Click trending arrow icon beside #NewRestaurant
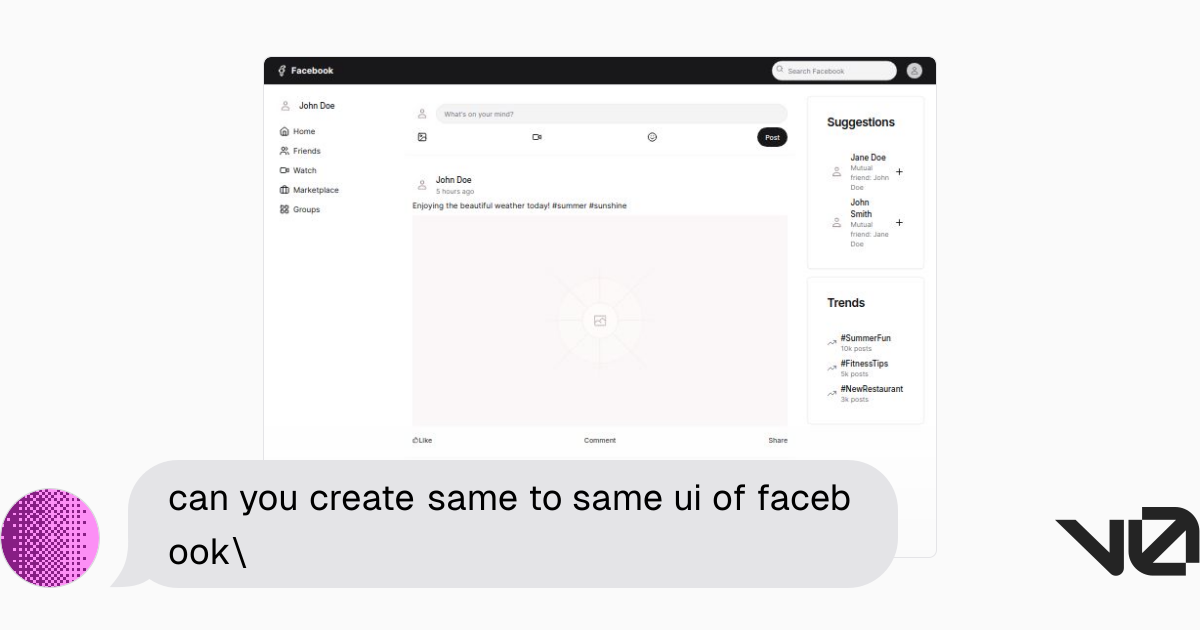The image size is (1200, 630). click(x=832, y=394)
